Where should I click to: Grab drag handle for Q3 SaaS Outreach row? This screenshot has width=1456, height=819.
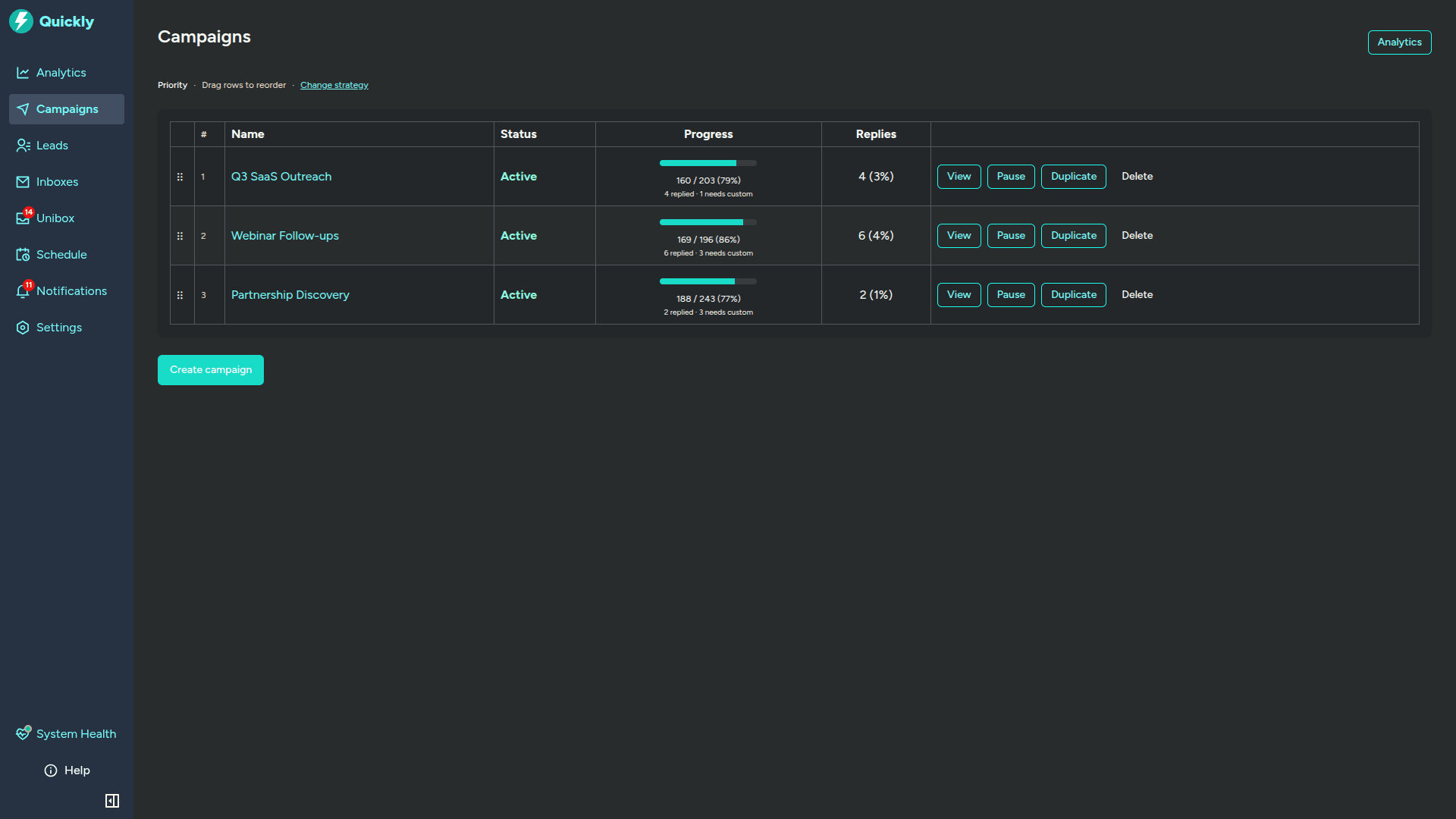click(180, 177)
